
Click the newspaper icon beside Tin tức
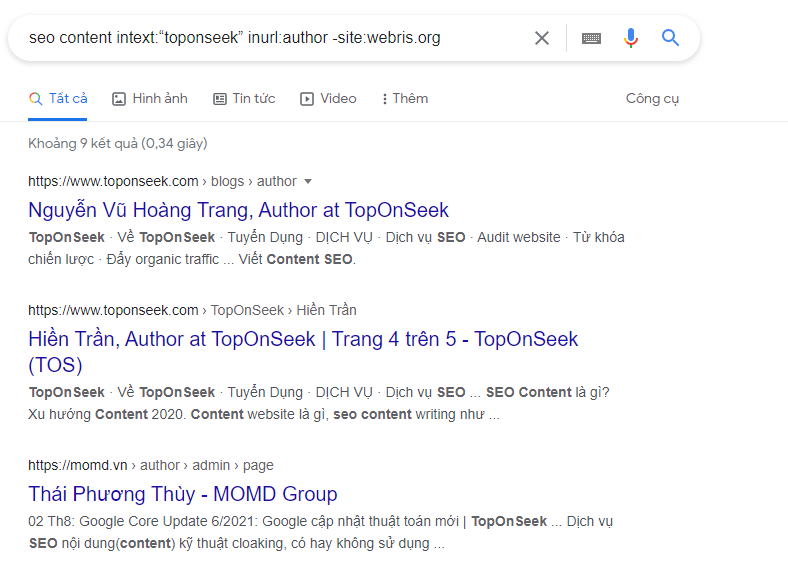tap(221, 99)
